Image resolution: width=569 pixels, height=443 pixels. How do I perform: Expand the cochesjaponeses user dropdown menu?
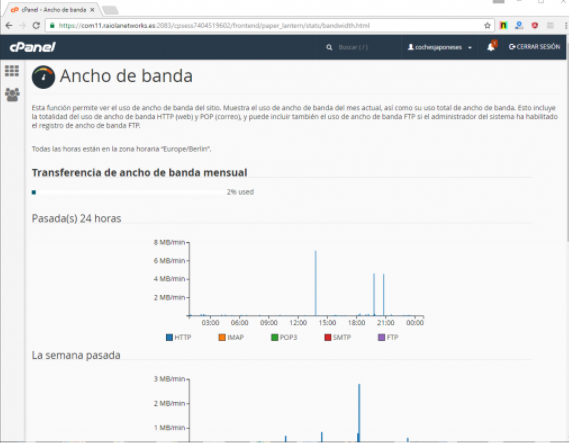[439, 47]
